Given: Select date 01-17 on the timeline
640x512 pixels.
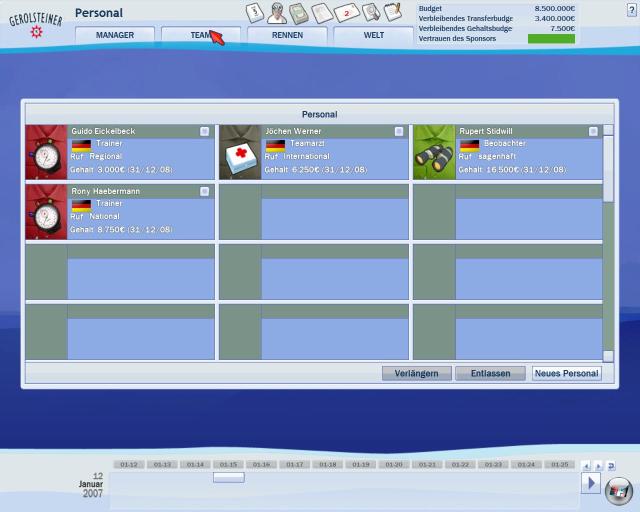Looking at the screenshot, I should [x=294, y=465].
